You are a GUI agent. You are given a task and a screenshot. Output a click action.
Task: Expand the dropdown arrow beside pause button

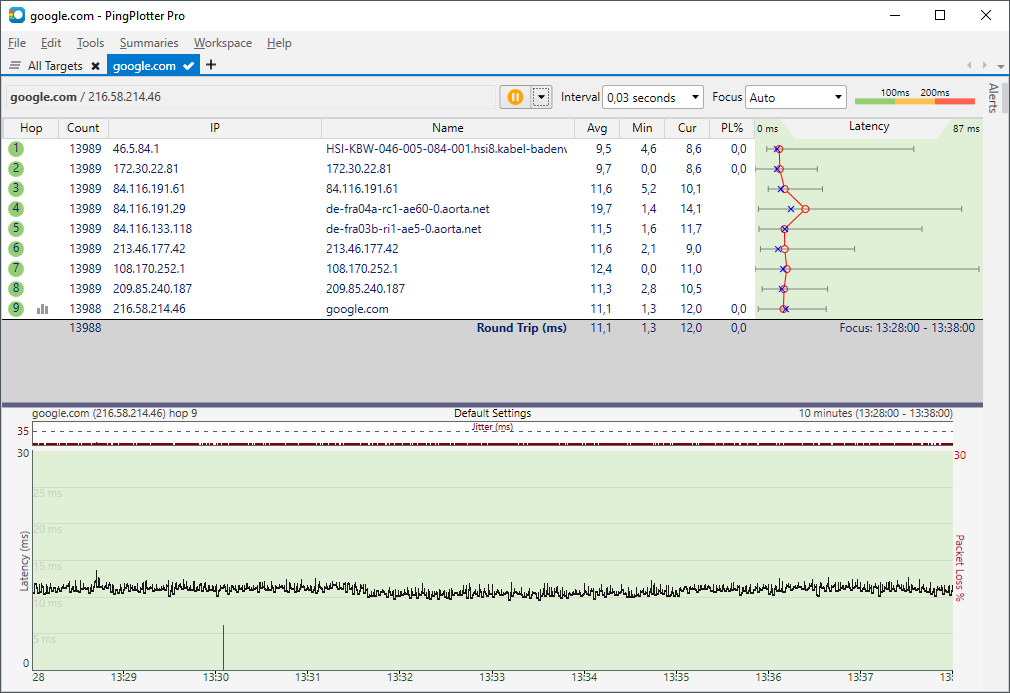pyautogui.click(x=541, y=97)
